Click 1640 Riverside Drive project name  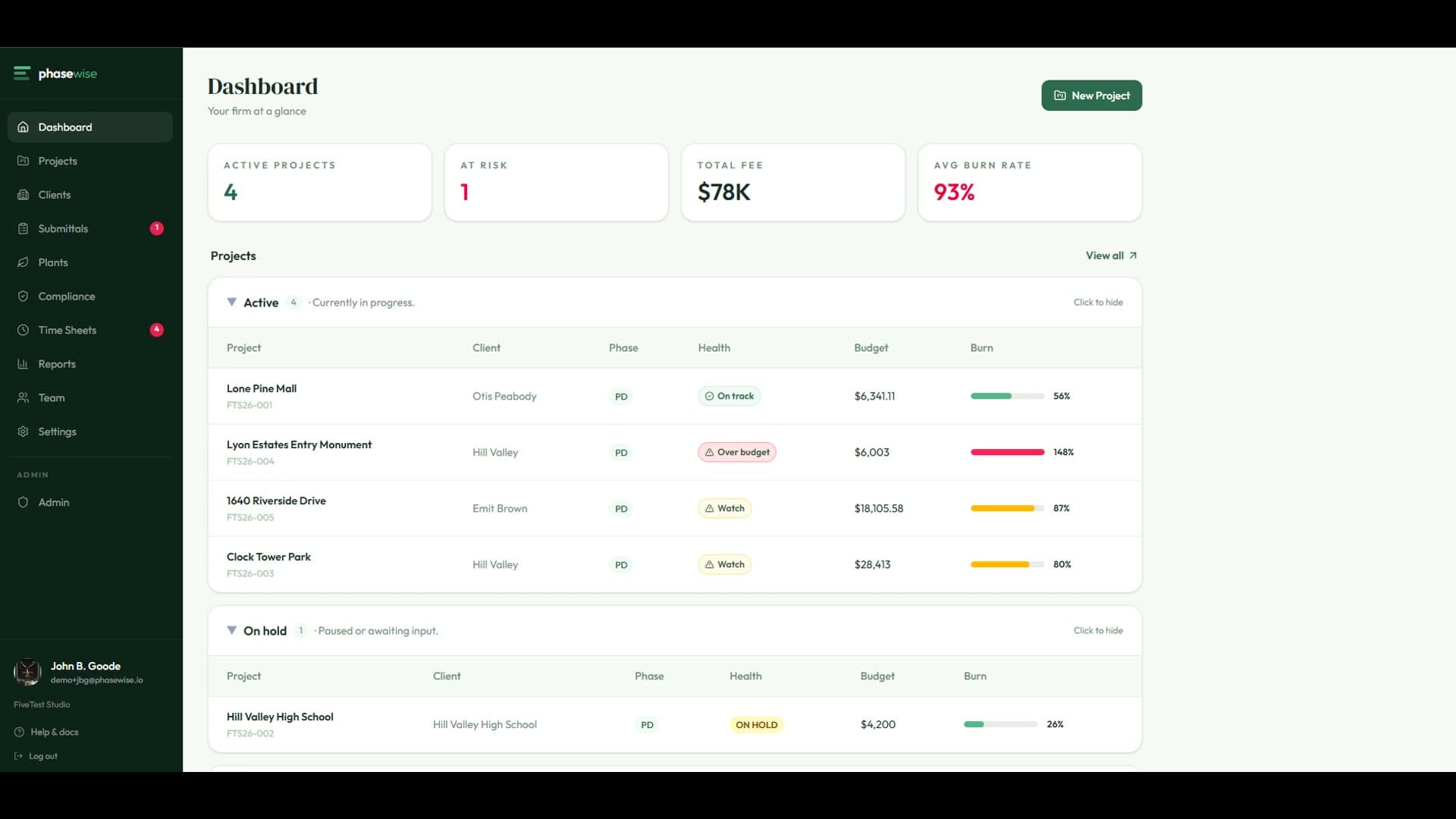276,500
